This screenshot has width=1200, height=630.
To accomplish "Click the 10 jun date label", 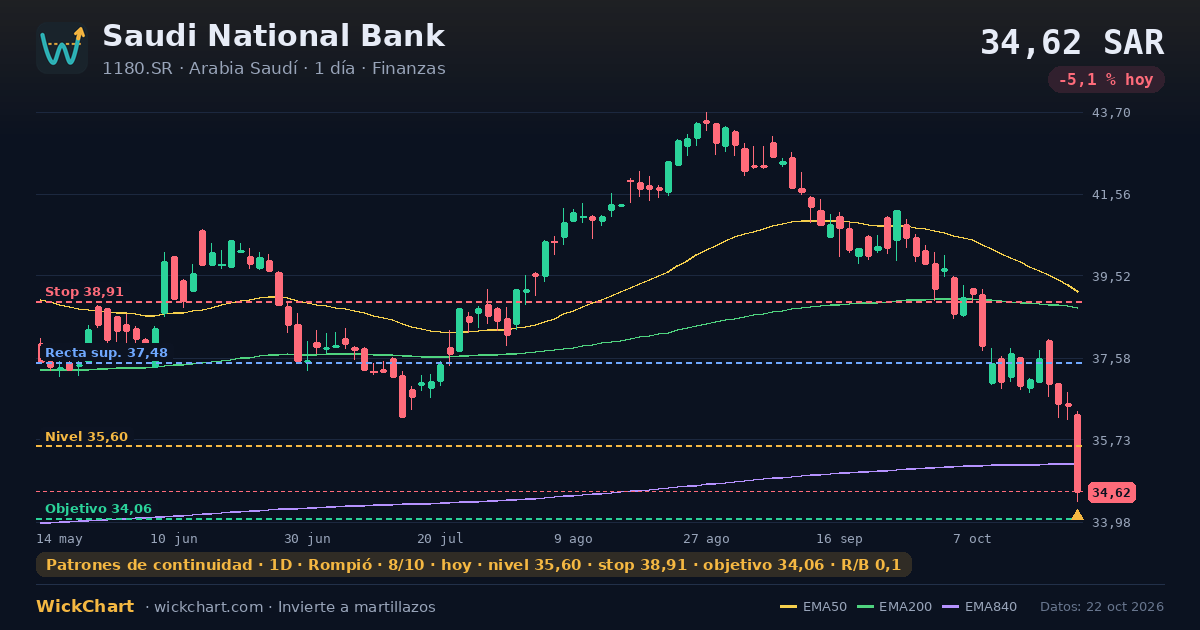I will pos(174,538).
